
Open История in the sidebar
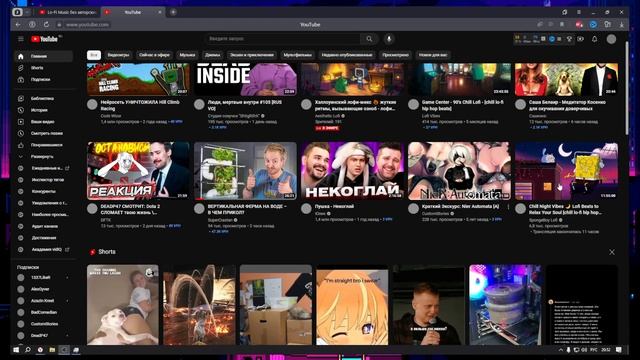[43, 110]
